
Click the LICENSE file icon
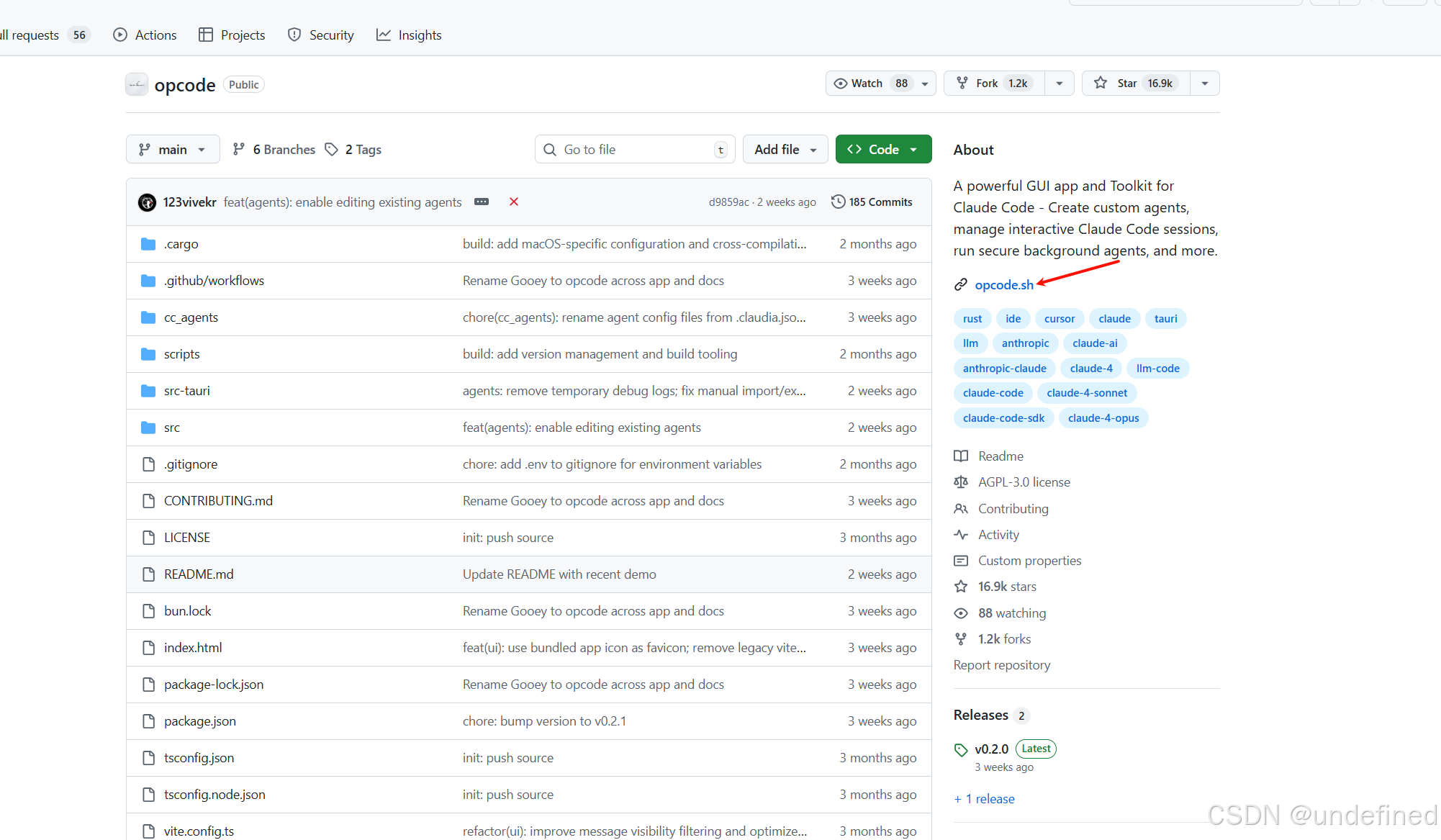coord(148,538)
